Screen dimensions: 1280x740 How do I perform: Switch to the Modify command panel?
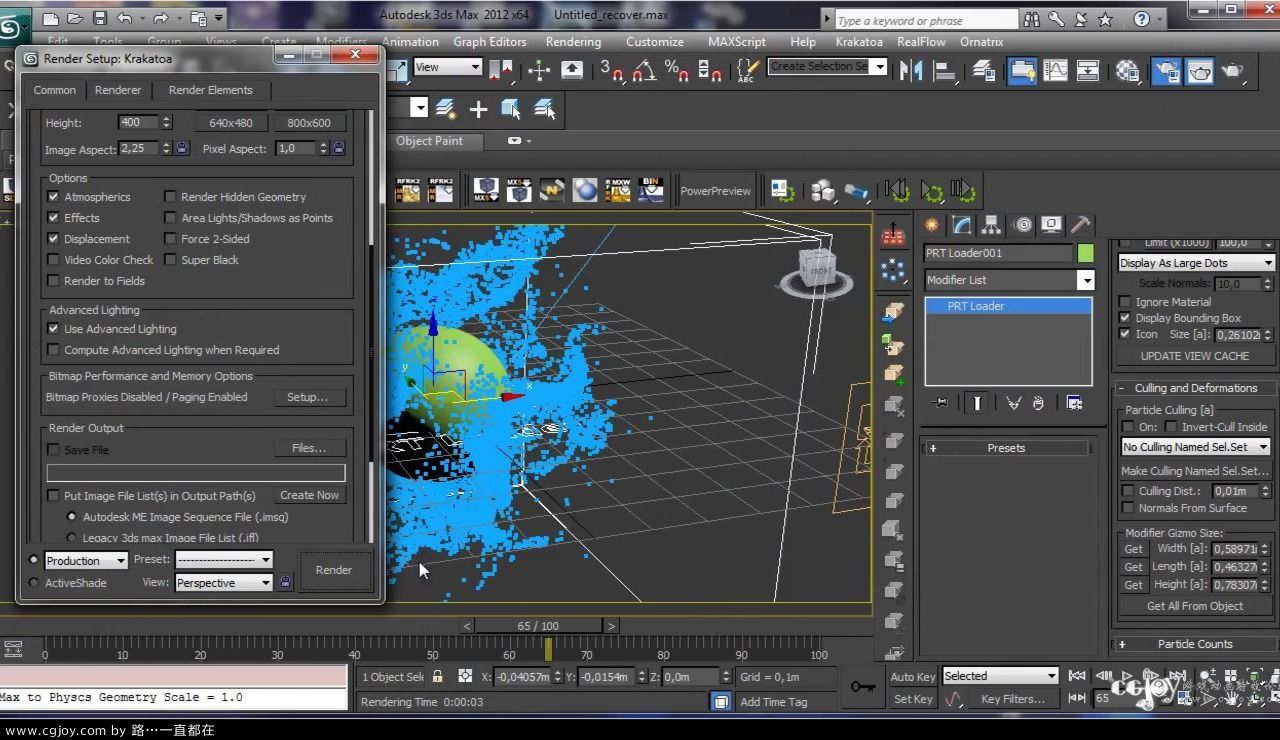(x=962, y=224)
